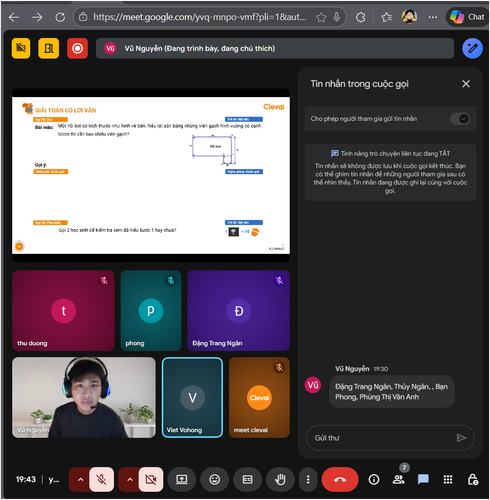Open host controls lock icon
Screen dimensions: 490x500
473,479
